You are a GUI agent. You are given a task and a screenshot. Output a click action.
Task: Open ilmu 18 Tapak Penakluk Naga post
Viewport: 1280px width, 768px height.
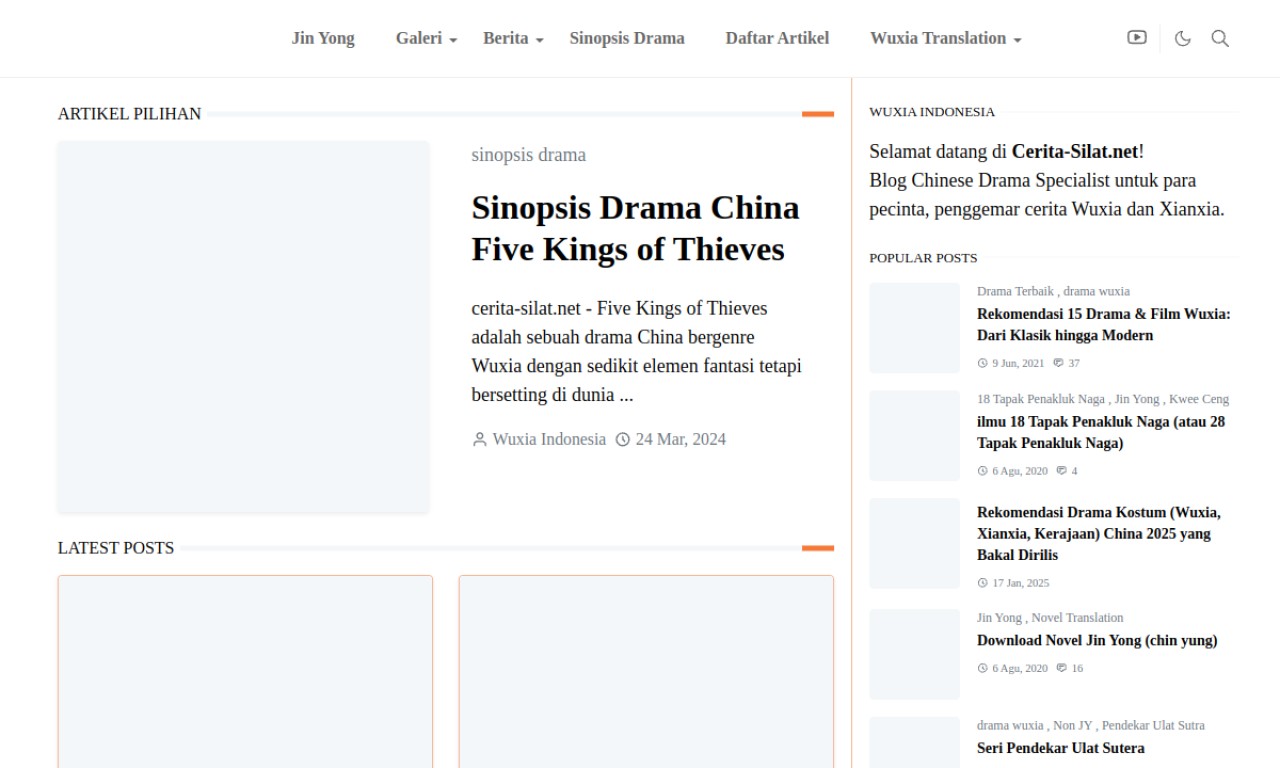(1101, 433)
